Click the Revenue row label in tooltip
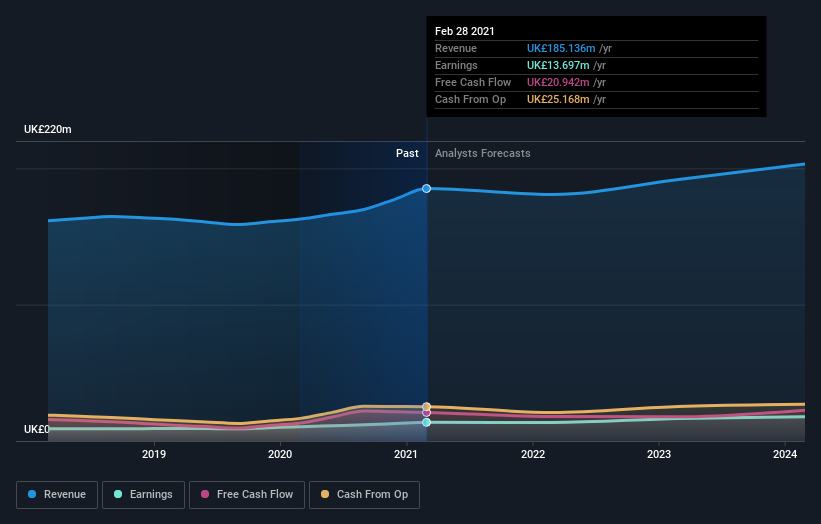Screen dimensions: 821x524 pos(456,48)
